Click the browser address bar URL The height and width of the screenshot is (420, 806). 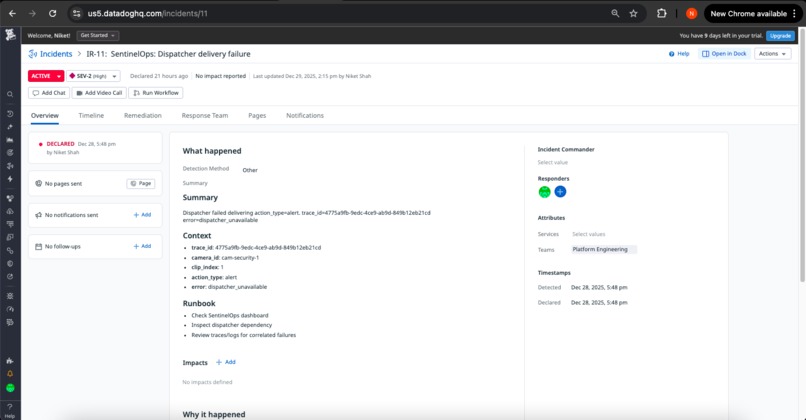(x=148, y=13)
